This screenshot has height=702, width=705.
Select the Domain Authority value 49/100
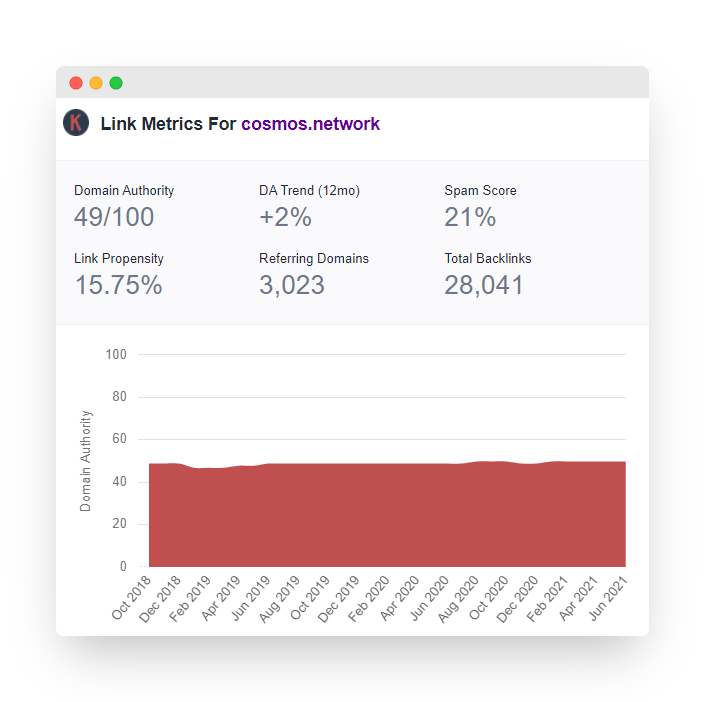point(114,217)
